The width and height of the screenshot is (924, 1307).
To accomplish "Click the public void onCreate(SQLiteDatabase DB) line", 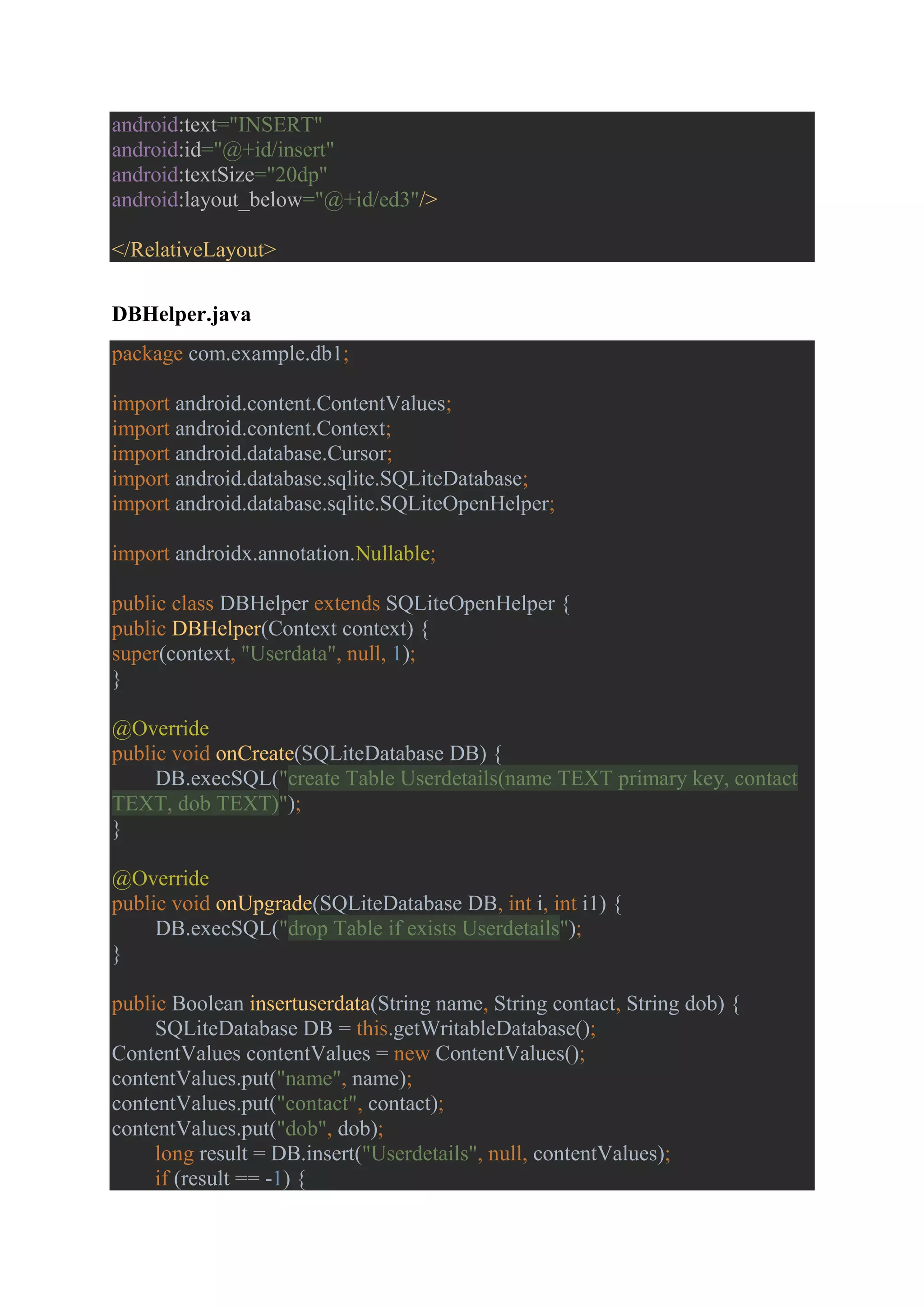I will click(306, 754).
